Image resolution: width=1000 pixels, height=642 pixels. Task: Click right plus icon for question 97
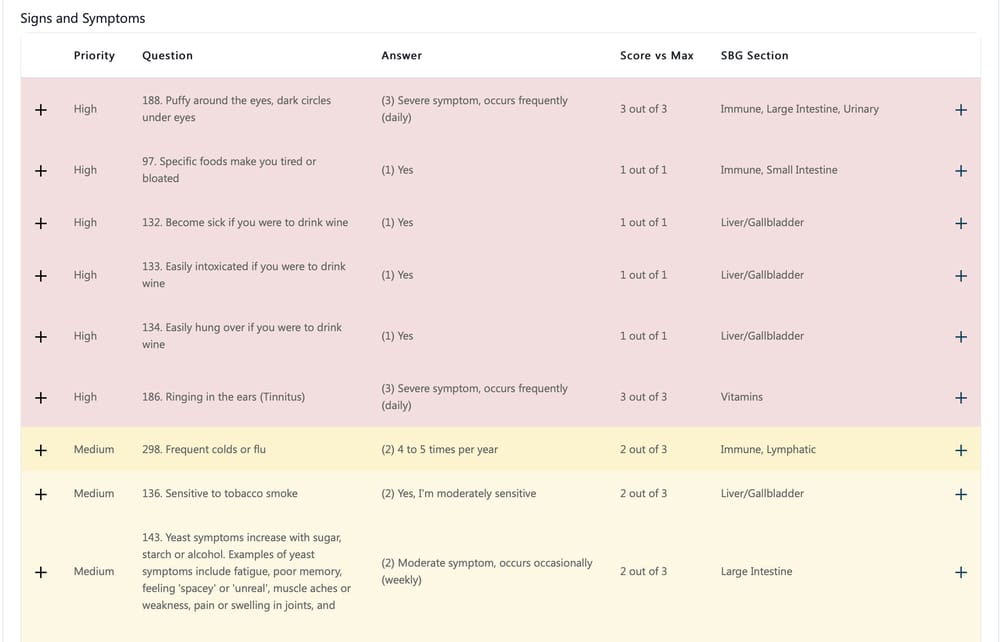click(x=961, y=171)
